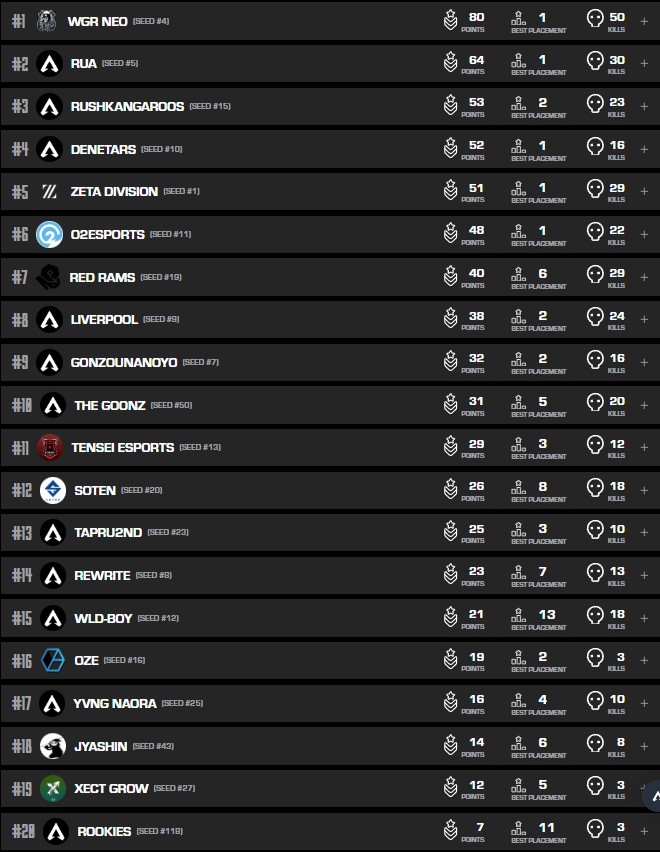660x852 pixels.
Task: Click best placement podium icon for LIVERPOOL
Action: (518, 319)
